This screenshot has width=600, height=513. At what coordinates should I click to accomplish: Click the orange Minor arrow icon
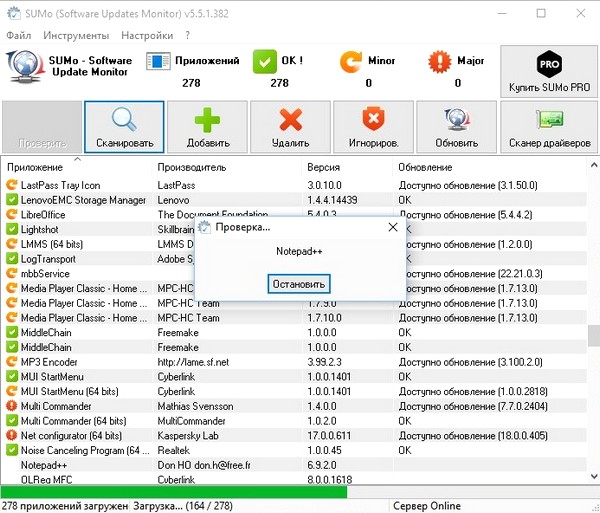point(351,61)
